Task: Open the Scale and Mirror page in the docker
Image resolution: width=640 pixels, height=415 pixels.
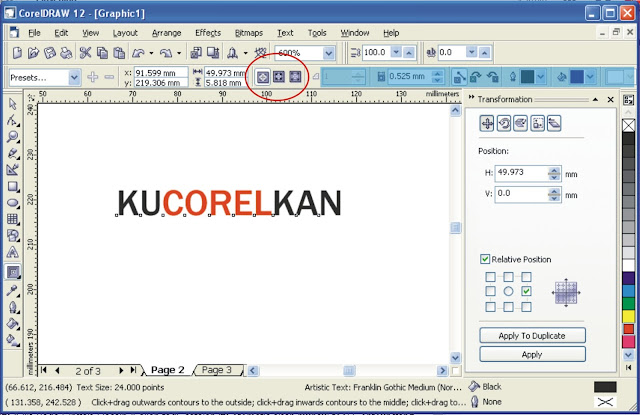Action: coord(520,123)
